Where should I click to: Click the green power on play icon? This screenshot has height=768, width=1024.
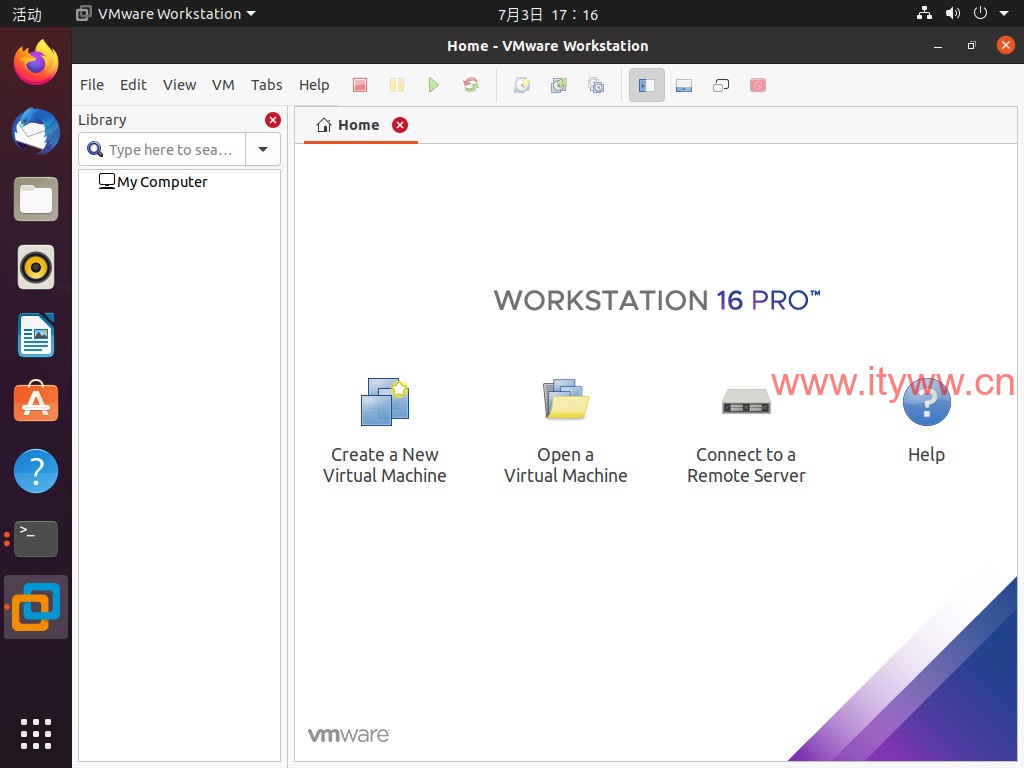tap(433, 85)
